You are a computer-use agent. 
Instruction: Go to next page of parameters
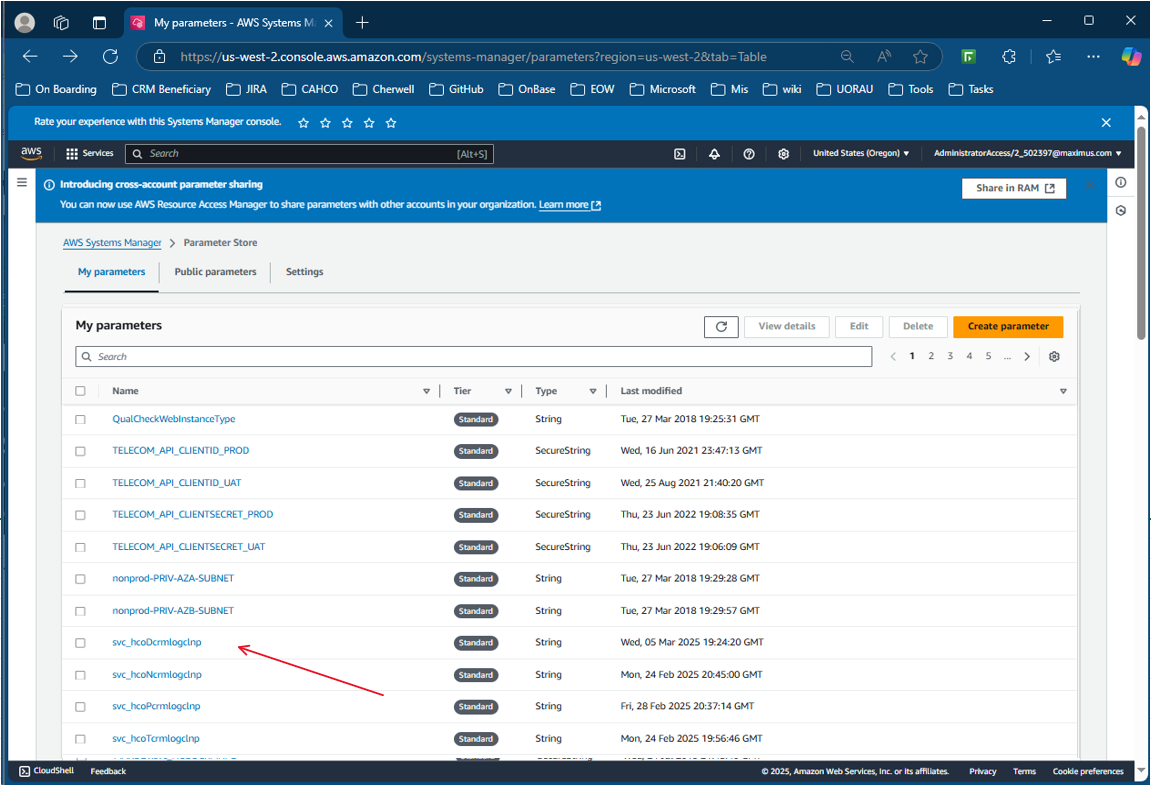coord(1027,356)
